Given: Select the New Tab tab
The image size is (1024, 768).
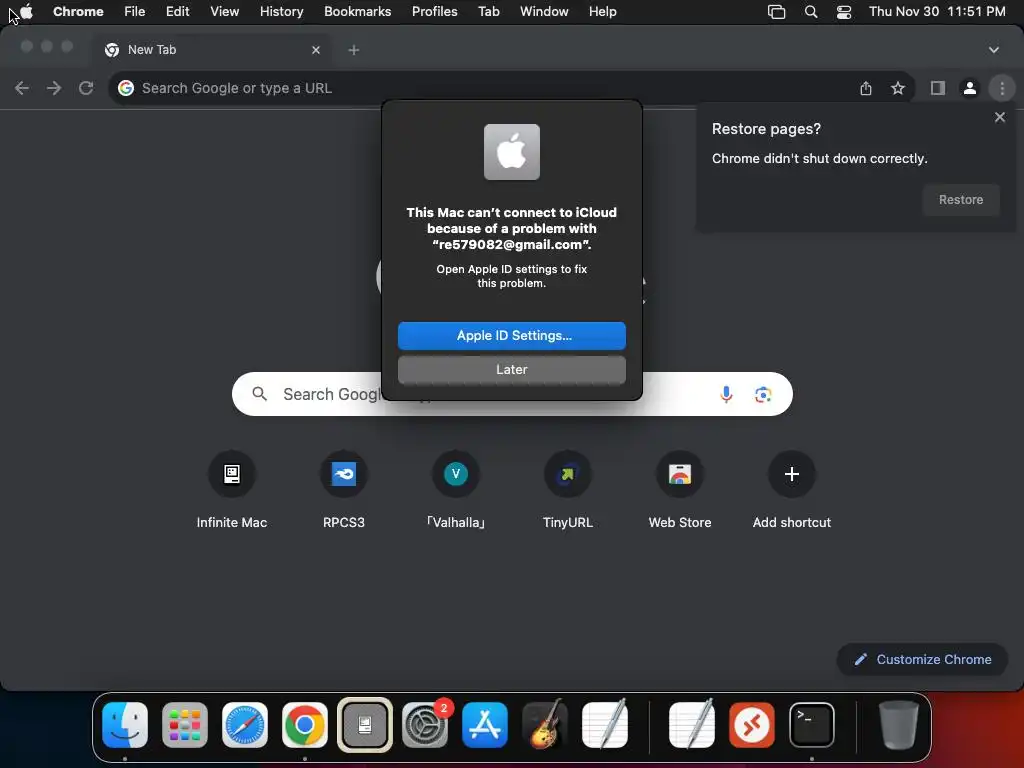Looking at the screenshot, I should (x=213, y=50).
